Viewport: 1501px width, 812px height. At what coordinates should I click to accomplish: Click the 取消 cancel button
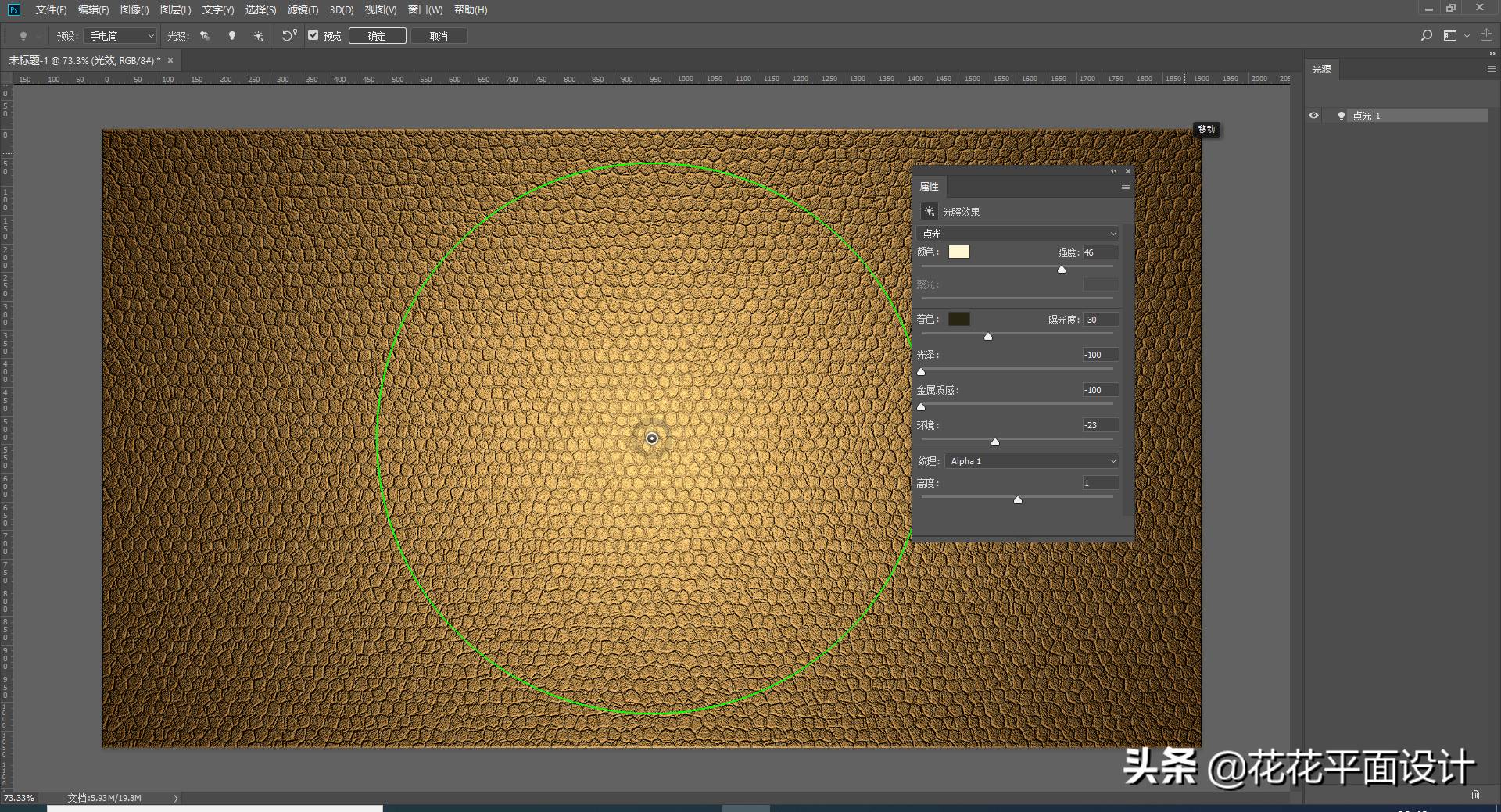[439, 36]
